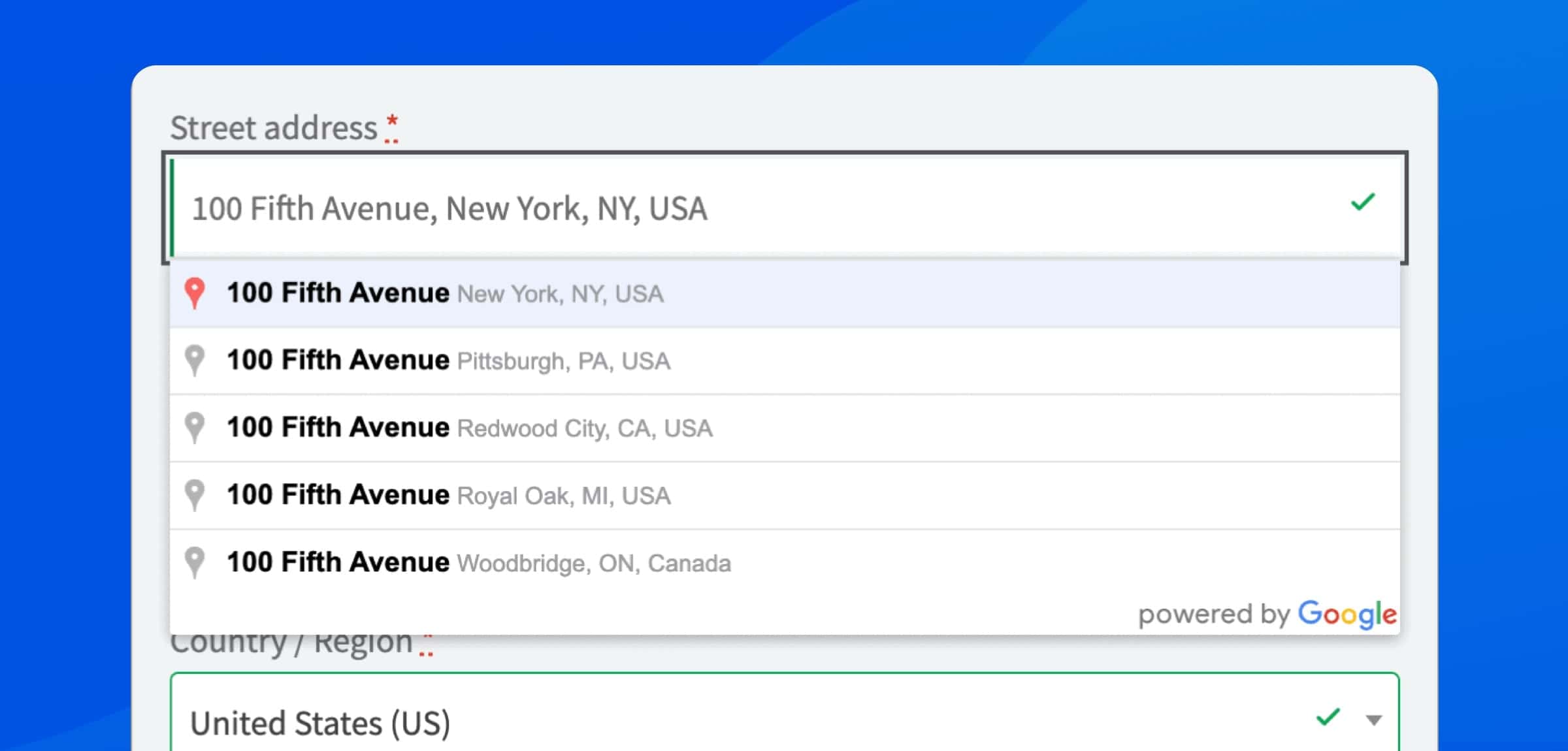1568x751 pixels.
Task: Click the red asterisk beside Street address
Action: pyautogui.click(x=392, y=121)
